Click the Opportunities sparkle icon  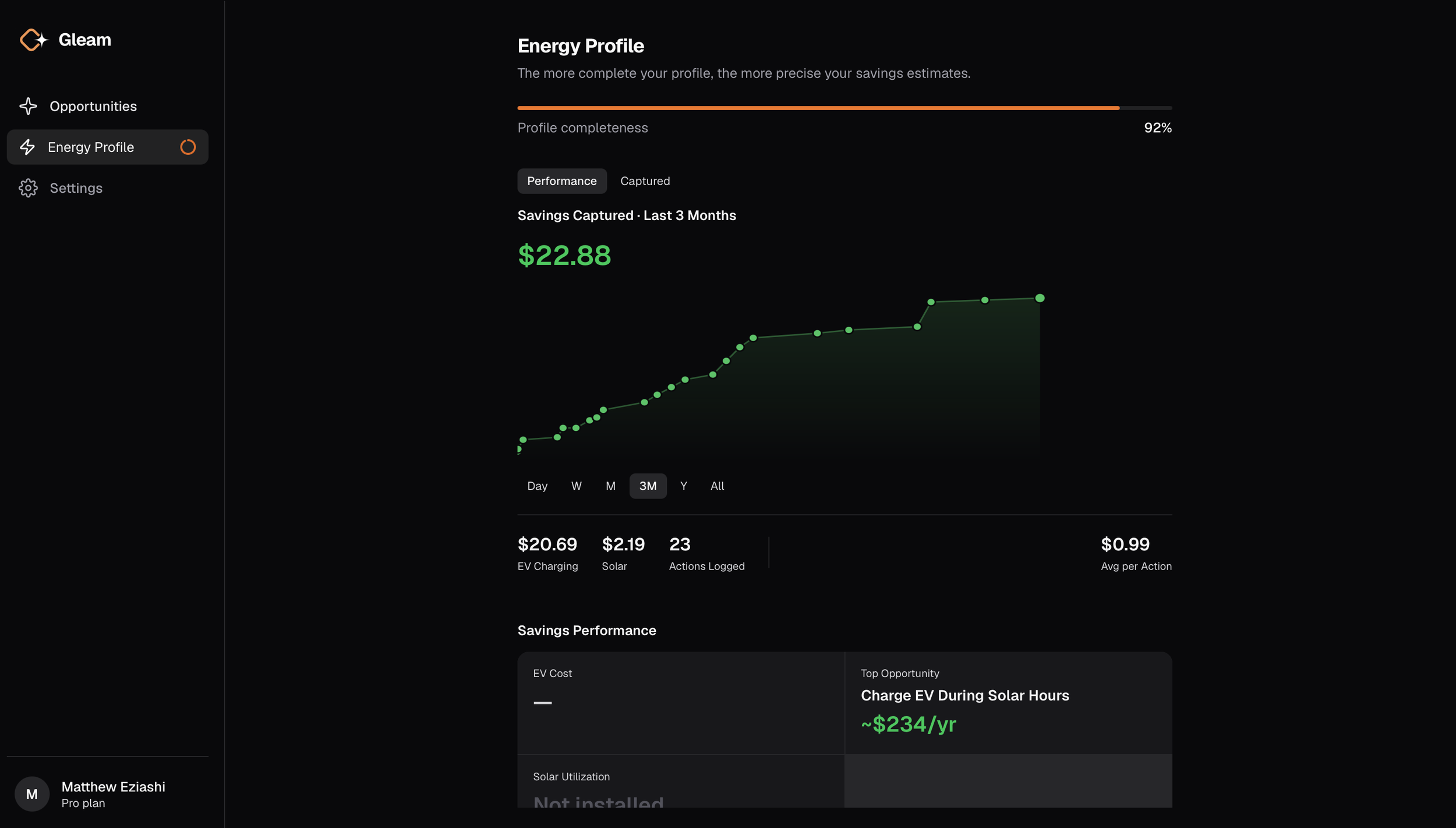point(28,106)
